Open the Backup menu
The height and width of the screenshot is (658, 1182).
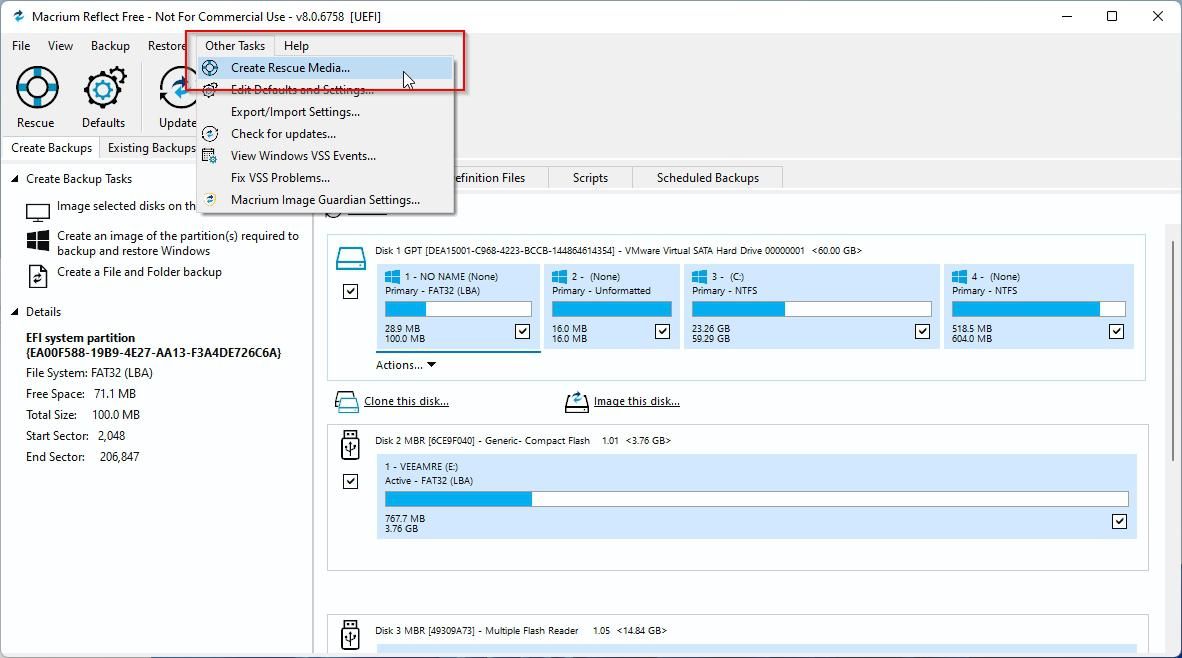[x=110, y=46]
